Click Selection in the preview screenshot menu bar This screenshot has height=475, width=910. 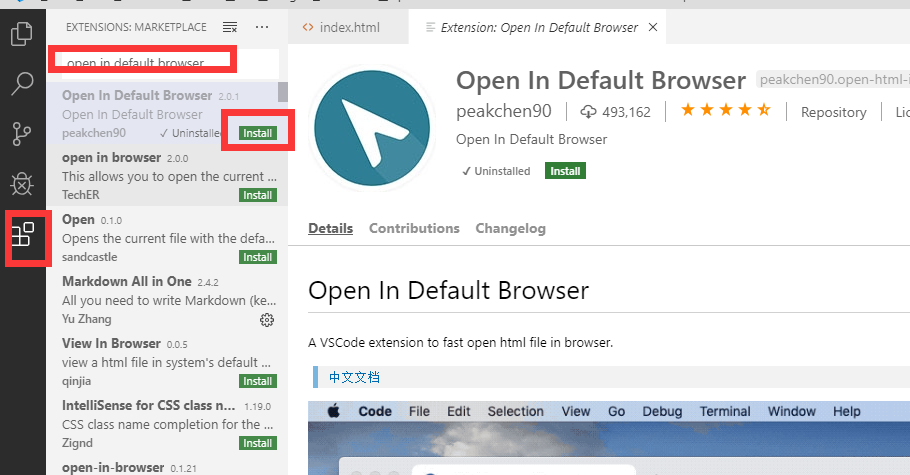[x=515, y=412]
